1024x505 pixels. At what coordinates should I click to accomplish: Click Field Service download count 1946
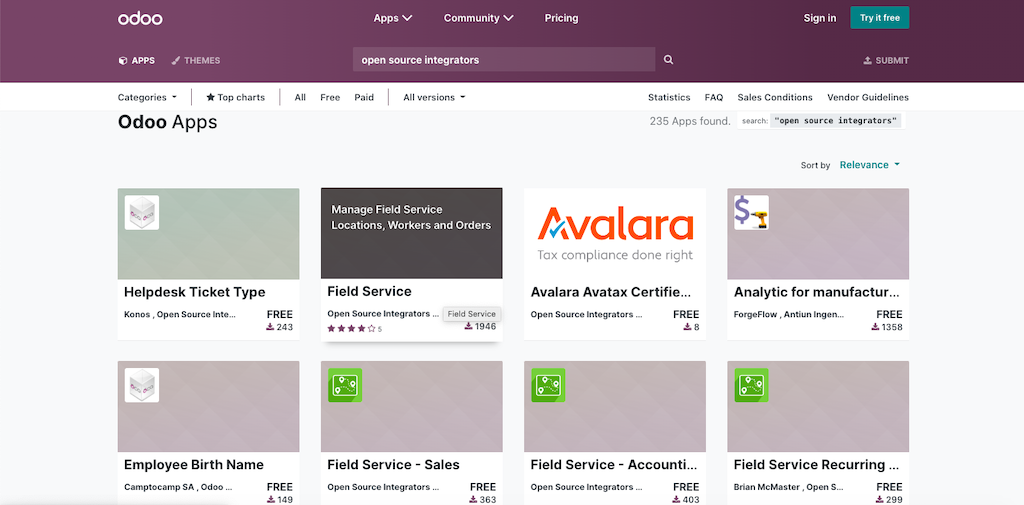485,326
